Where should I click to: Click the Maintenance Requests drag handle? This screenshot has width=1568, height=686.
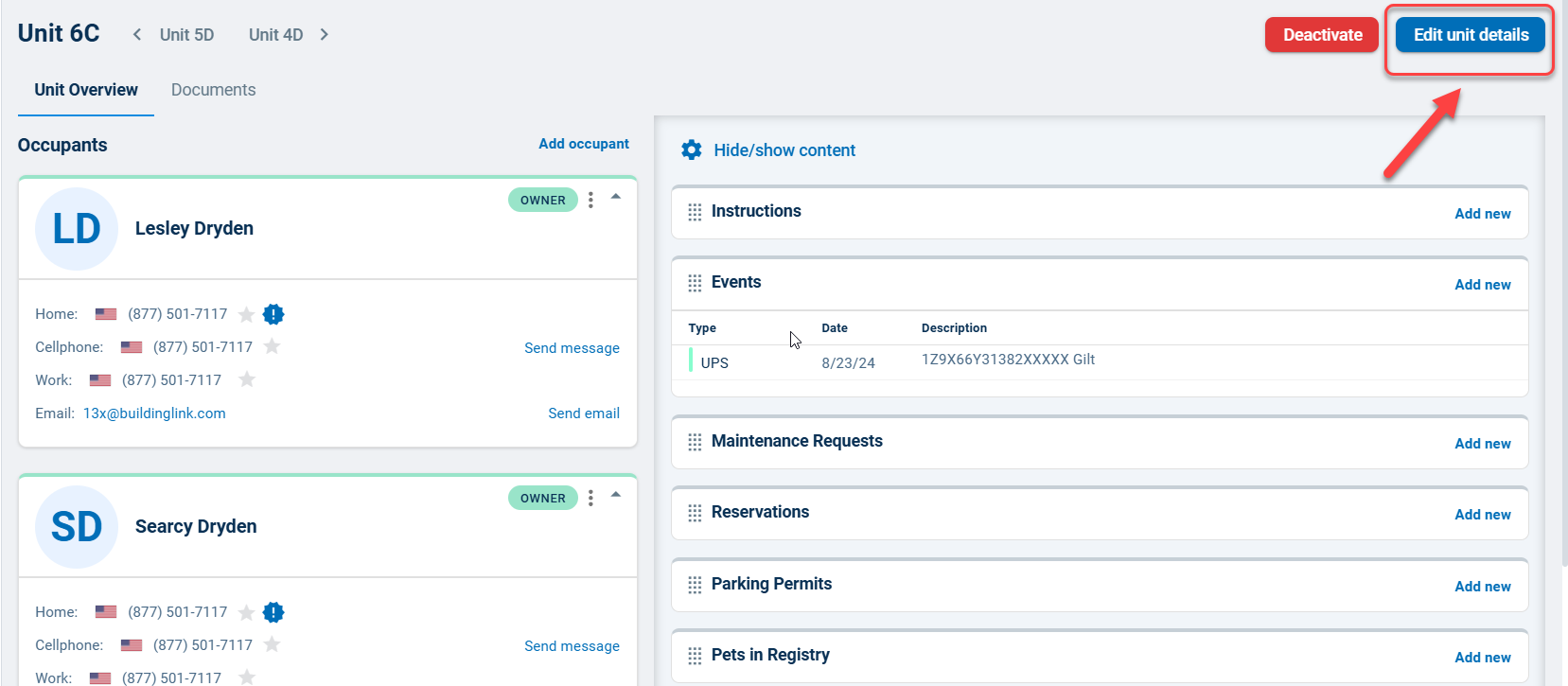695,442
